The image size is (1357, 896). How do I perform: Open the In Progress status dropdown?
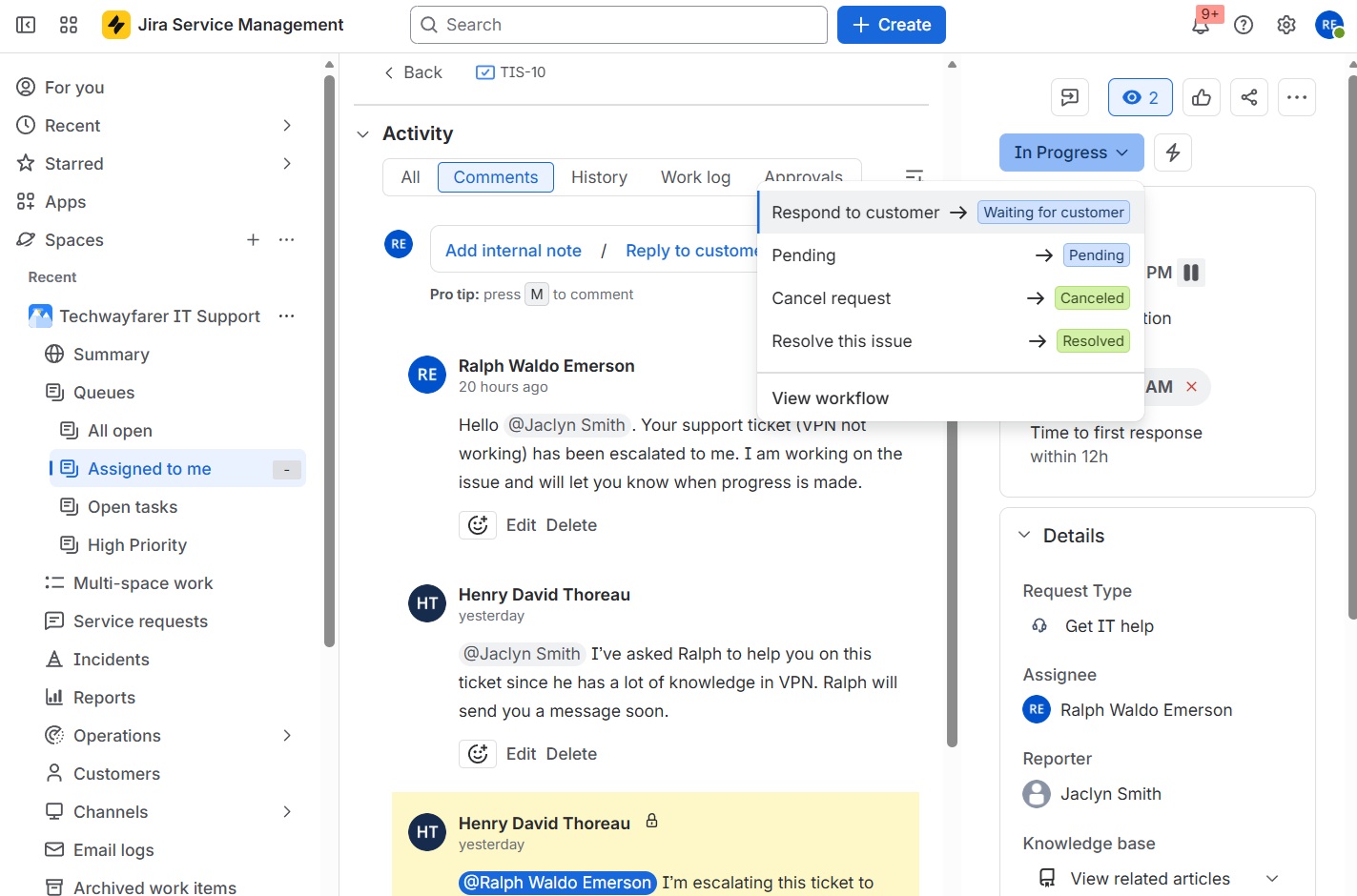[x=1071, y=153]
